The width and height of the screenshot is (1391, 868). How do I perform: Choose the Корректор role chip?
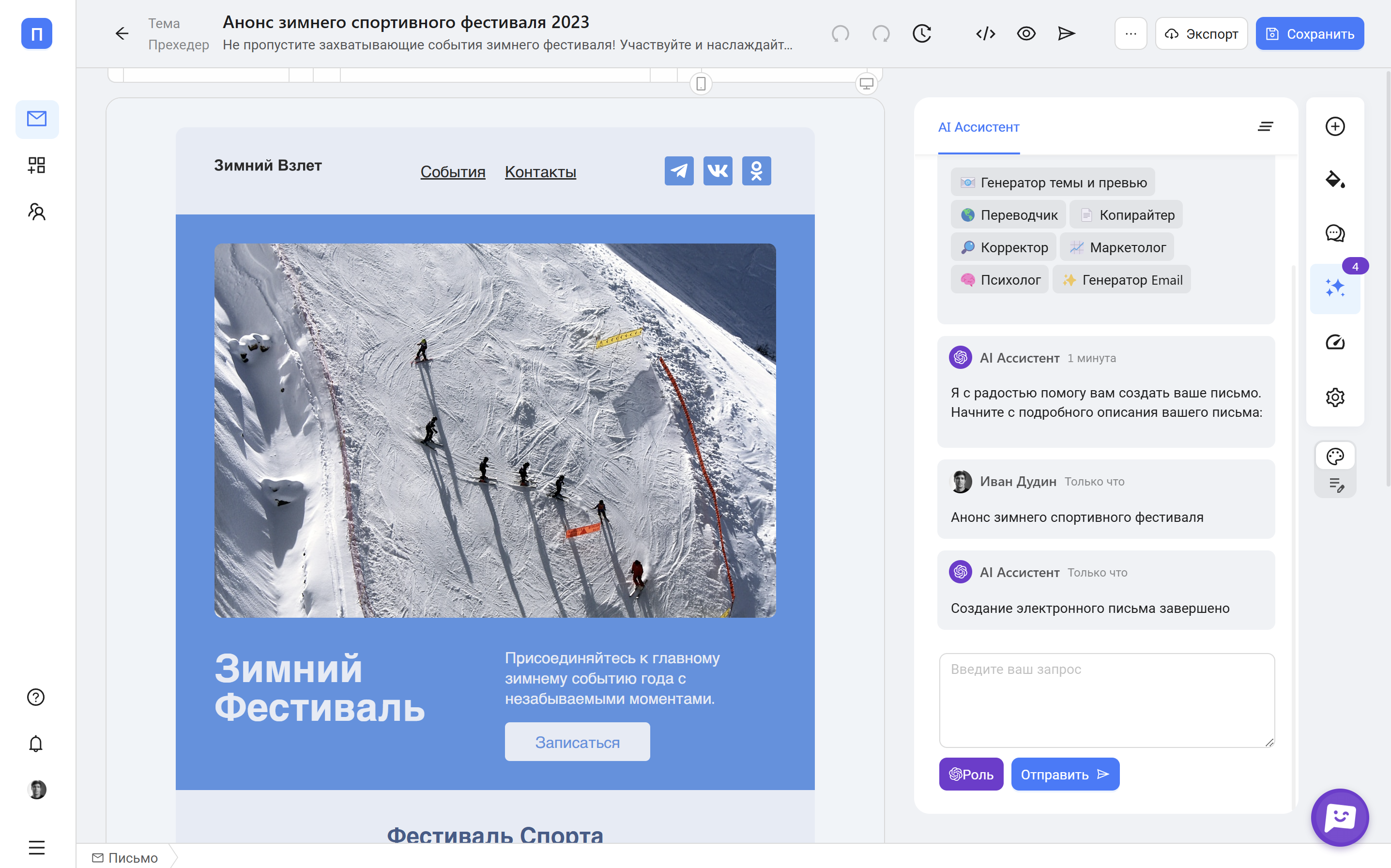point(1004,247)
